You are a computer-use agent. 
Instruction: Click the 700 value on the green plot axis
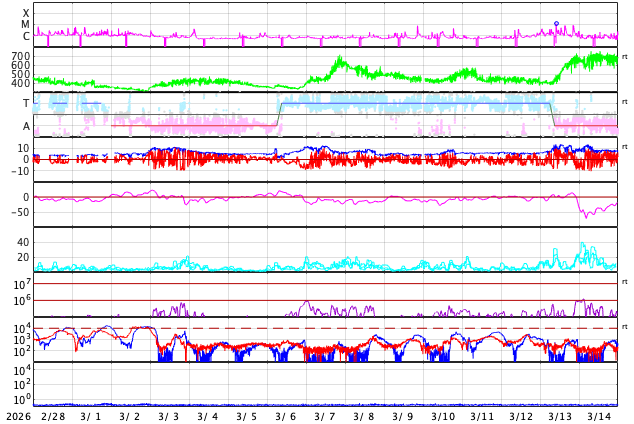coord(21,57)
